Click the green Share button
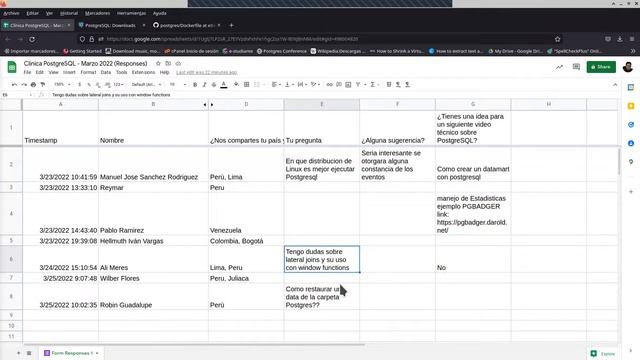Screen dimensions: 640x360 (601, 67)
